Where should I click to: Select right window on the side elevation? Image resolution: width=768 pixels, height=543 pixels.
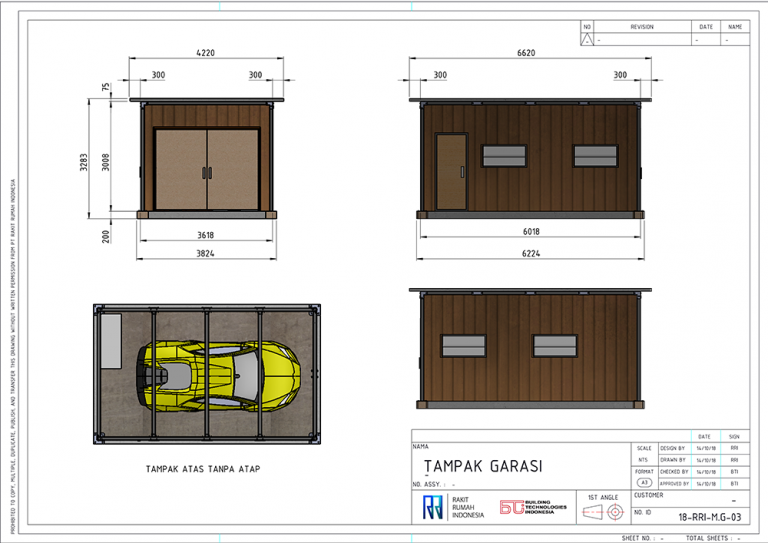pos(594,156)
